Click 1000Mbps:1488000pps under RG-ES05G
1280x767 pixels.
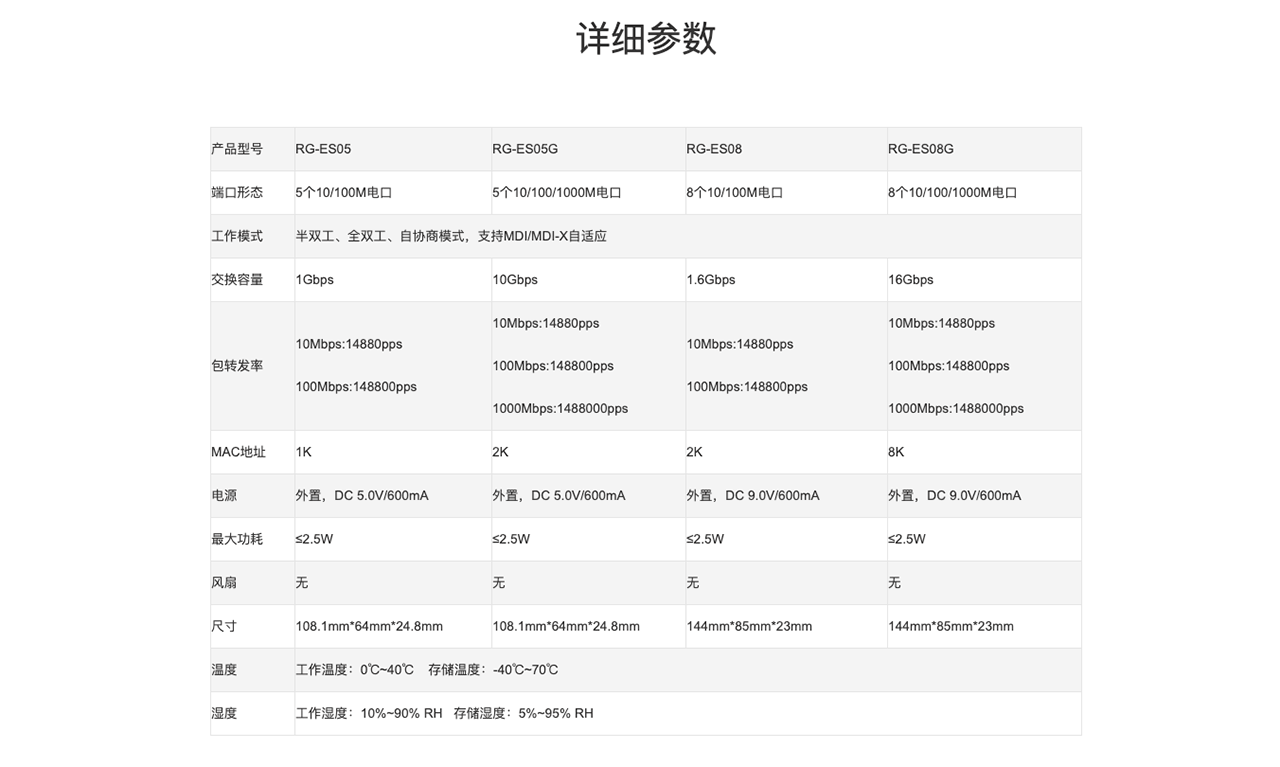click(x=560, y=408)
